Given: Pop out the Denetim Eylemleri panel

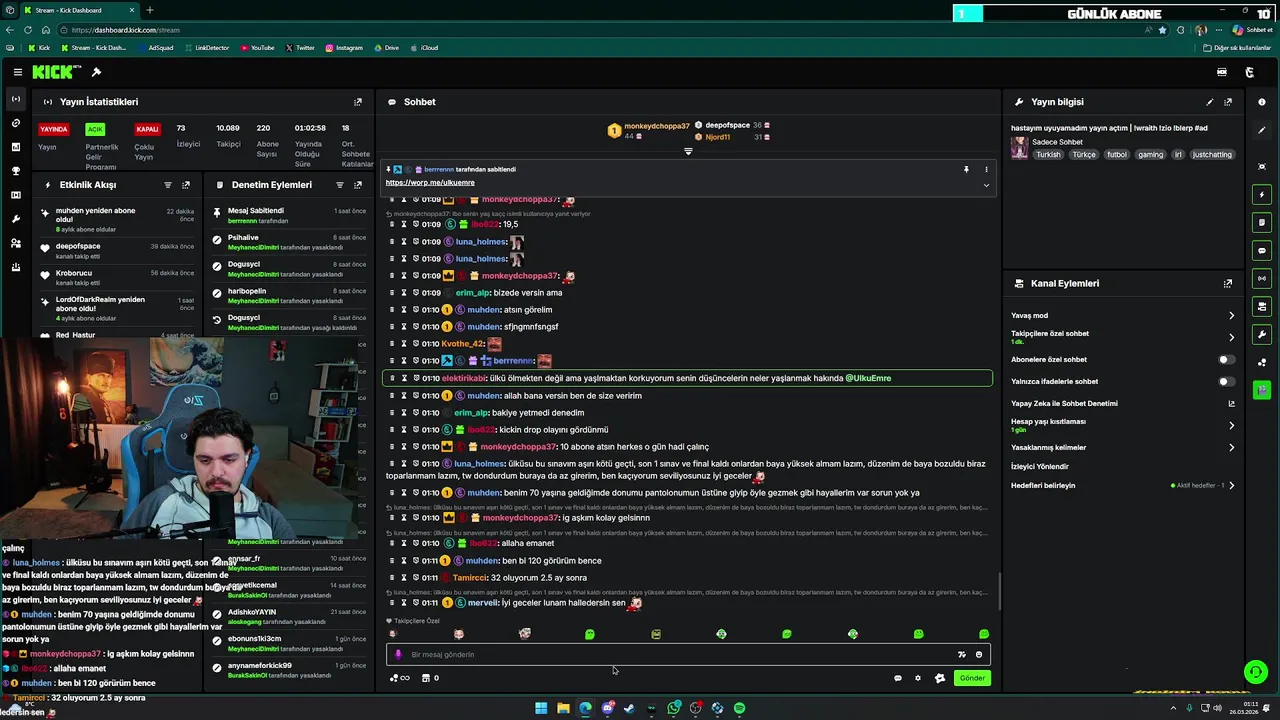Looking at the screenshot, I should 358,185.
